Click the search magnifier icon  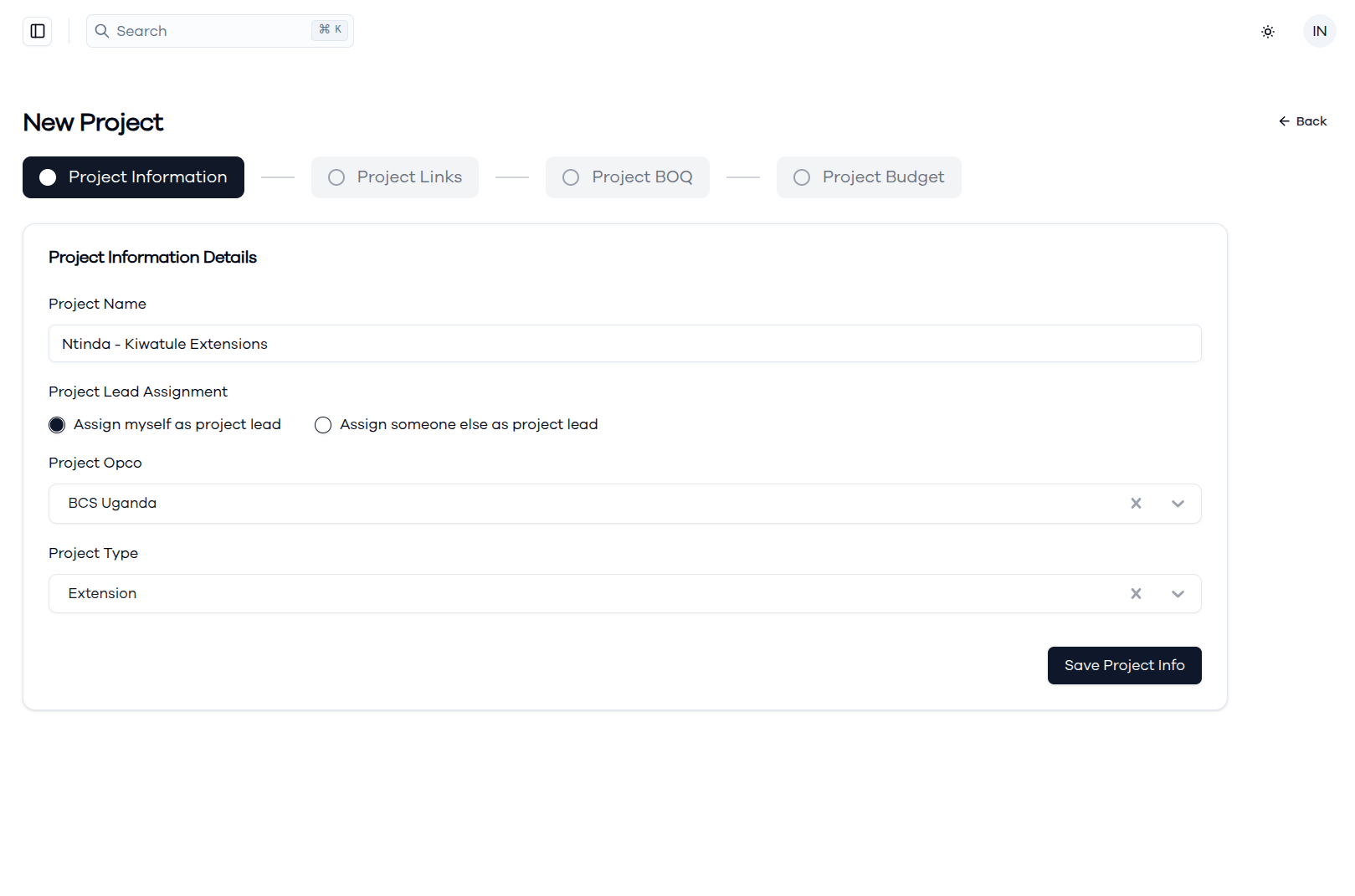tap(102, 31)
